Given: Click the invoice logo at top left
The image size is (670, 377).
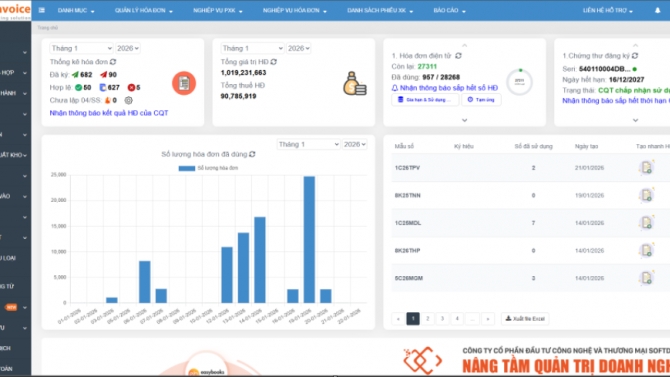Looking at the screenshot, I should [15, 10].
